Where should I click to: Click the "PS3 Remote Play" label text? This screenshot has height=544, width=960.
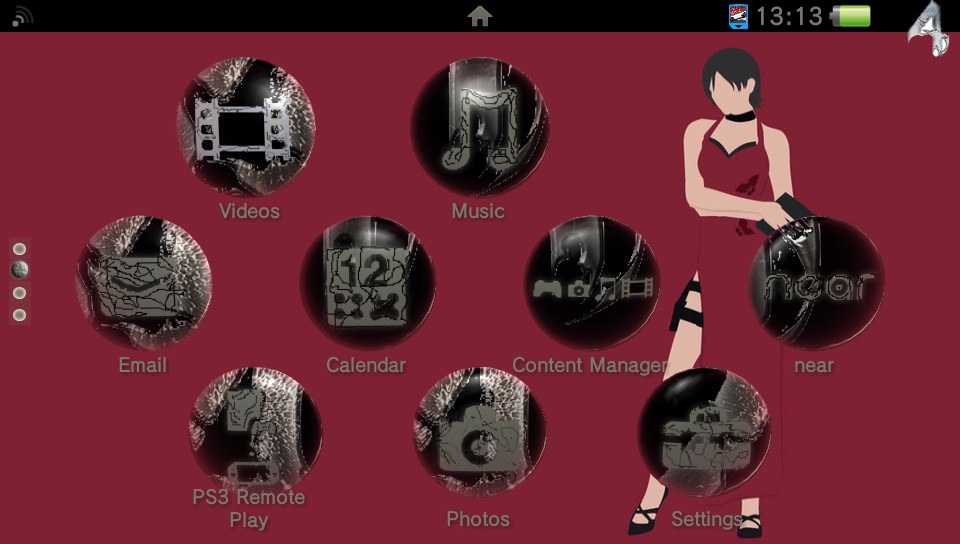tap(249, 509)
